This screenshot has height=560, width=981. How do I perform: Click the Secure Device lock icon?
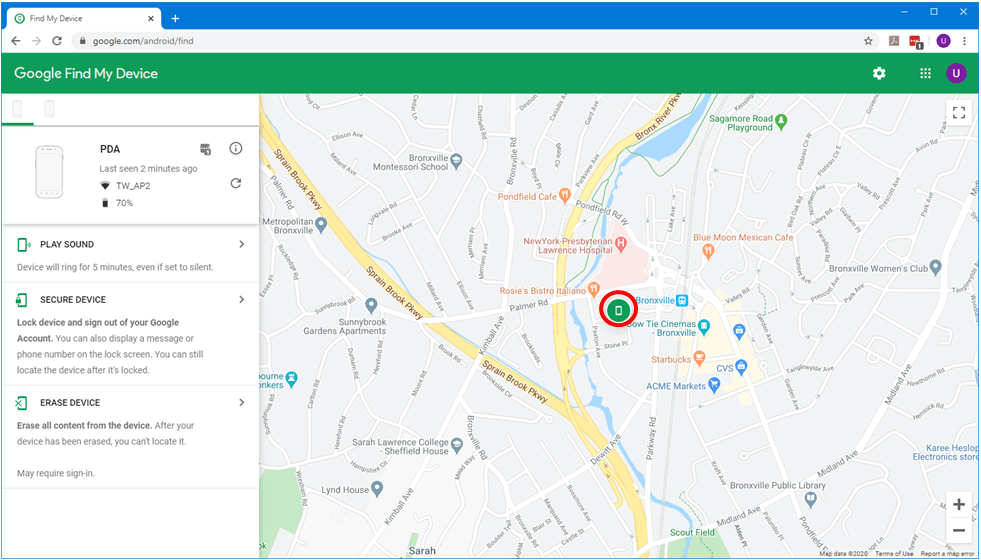point(23,300)
